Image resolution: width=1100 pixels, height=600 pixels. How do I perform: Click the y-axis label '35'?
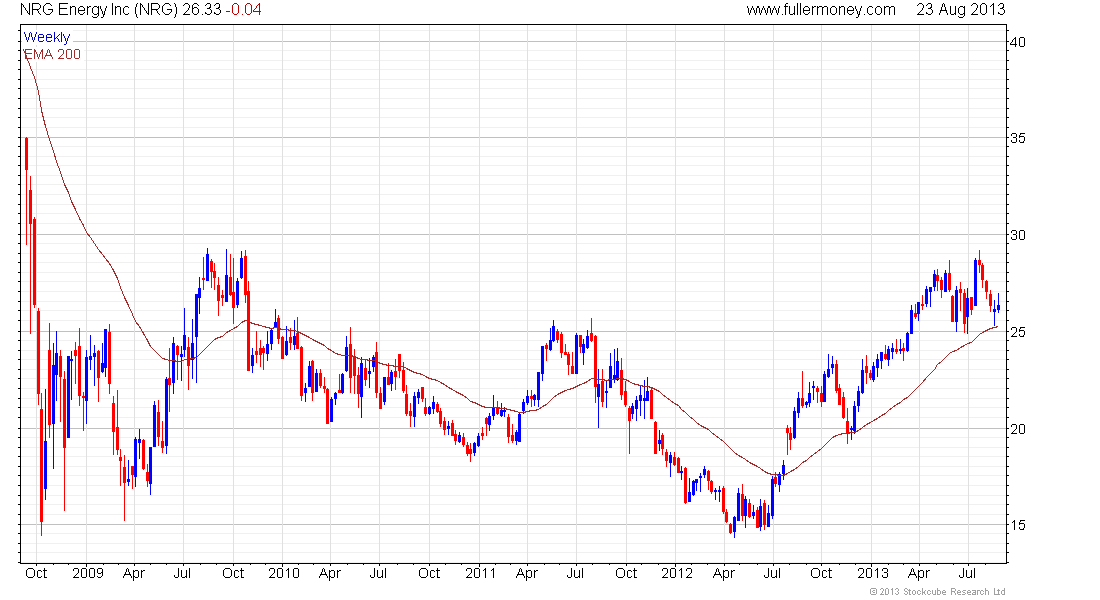[1017, 138]
